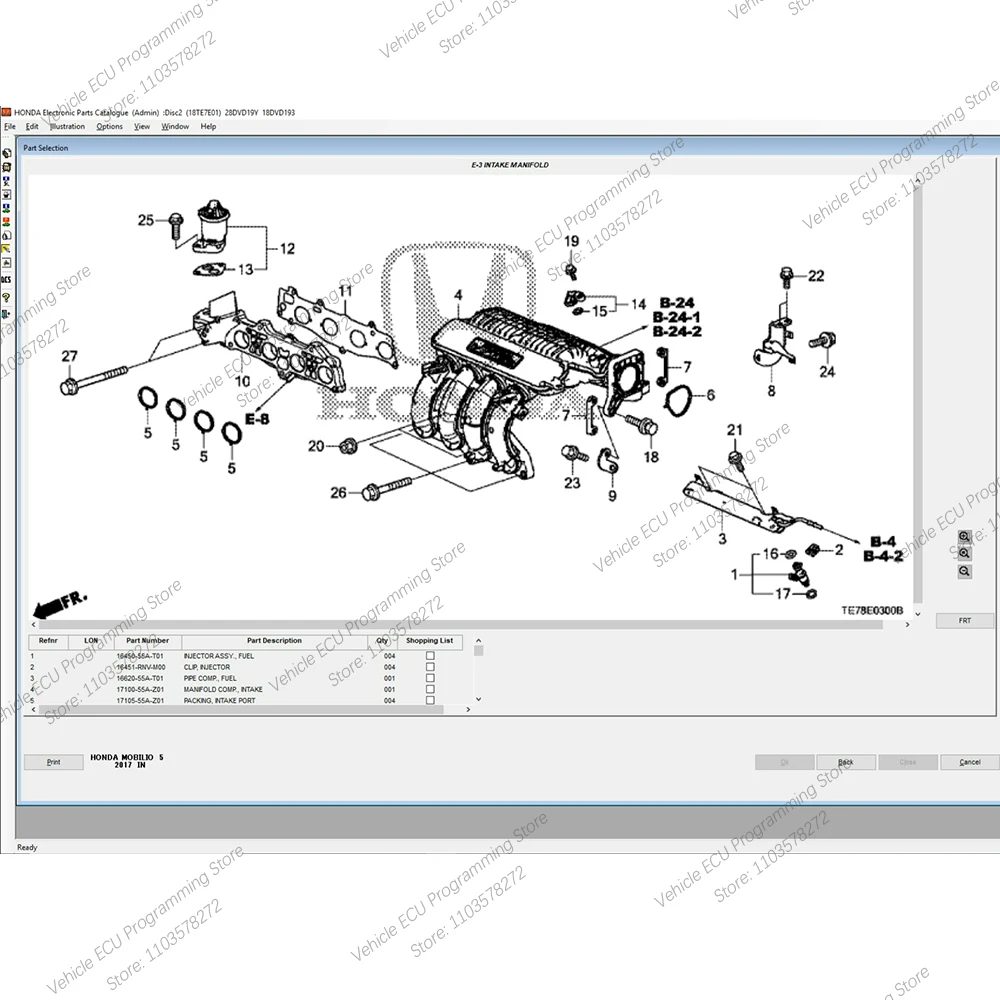Open the Window menu

(x=175, y=126)
